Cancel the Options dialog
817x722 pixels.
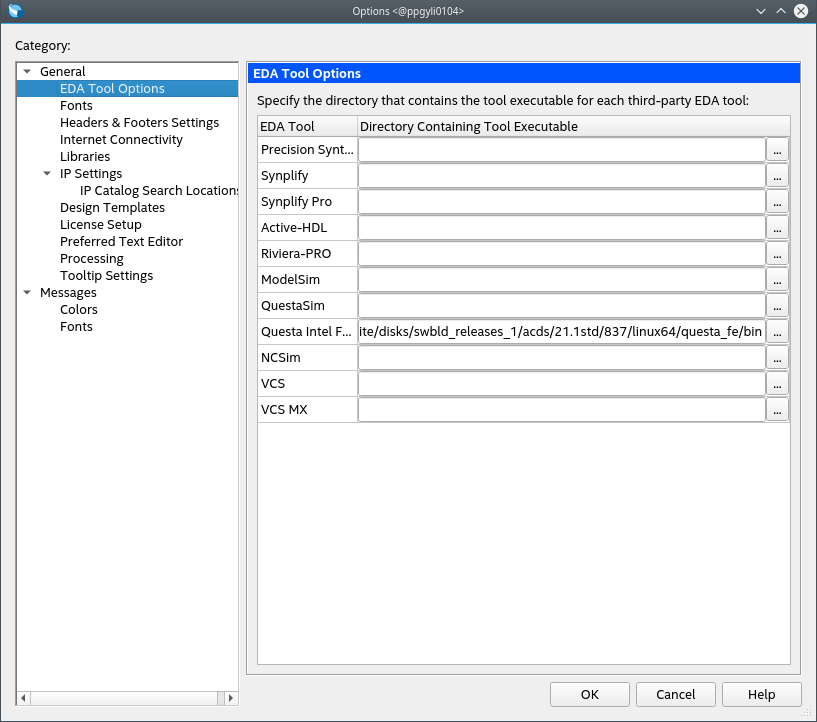(675, 694)
